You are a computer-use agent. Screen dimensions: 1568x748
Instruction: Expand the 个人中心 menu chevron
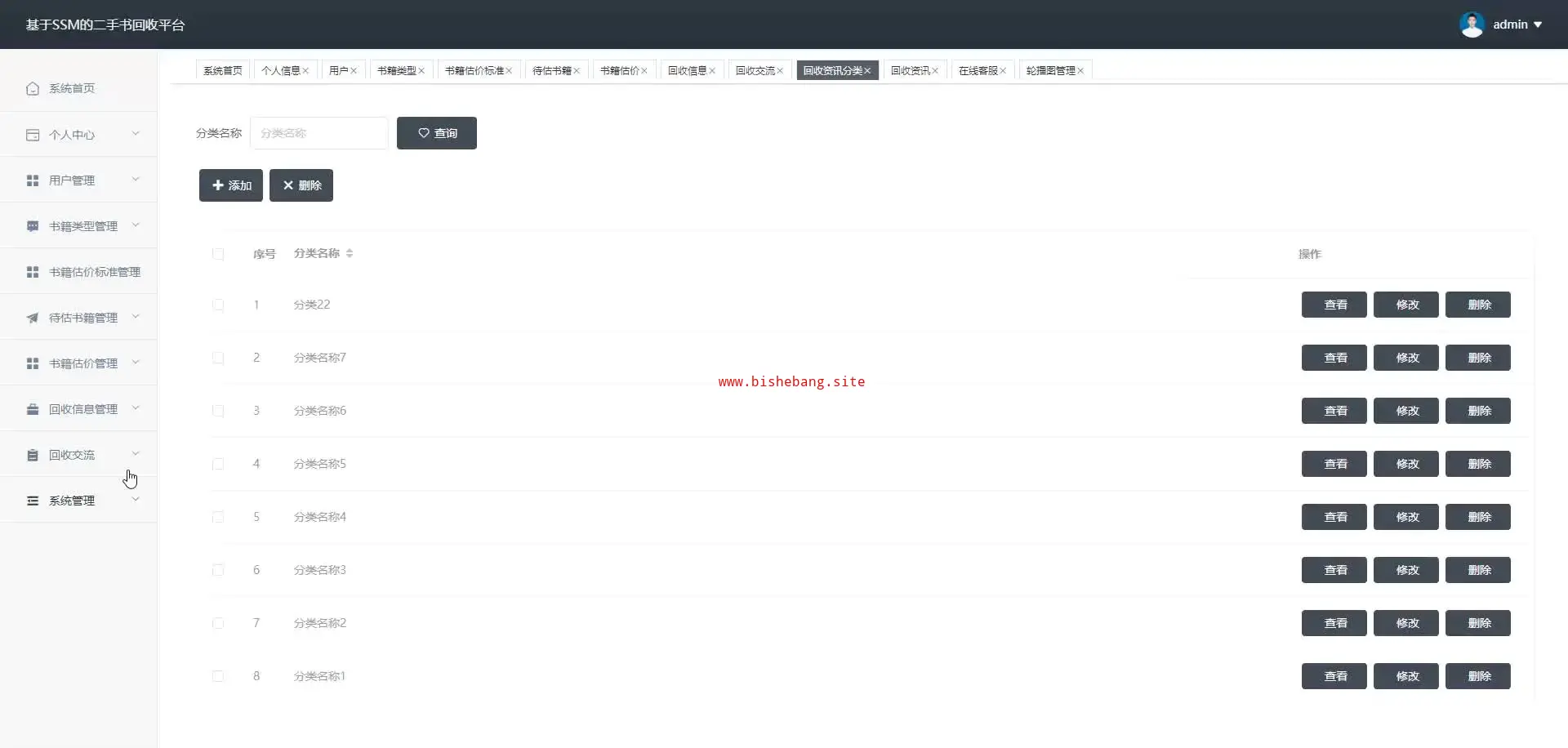136,133
